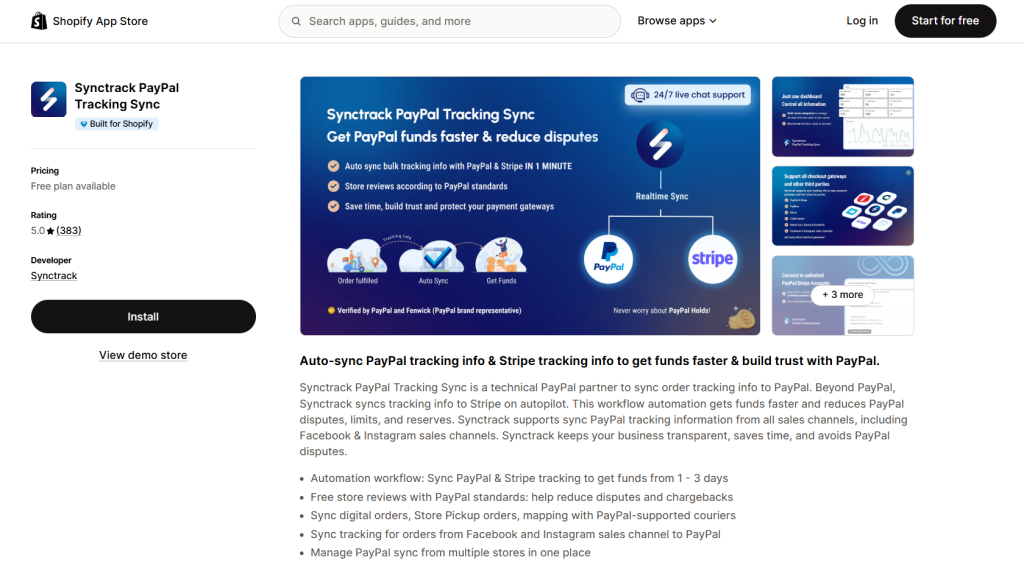This screenshot has height=574, width=1024.
Task: Click the Install button
Action: [143, 317]
